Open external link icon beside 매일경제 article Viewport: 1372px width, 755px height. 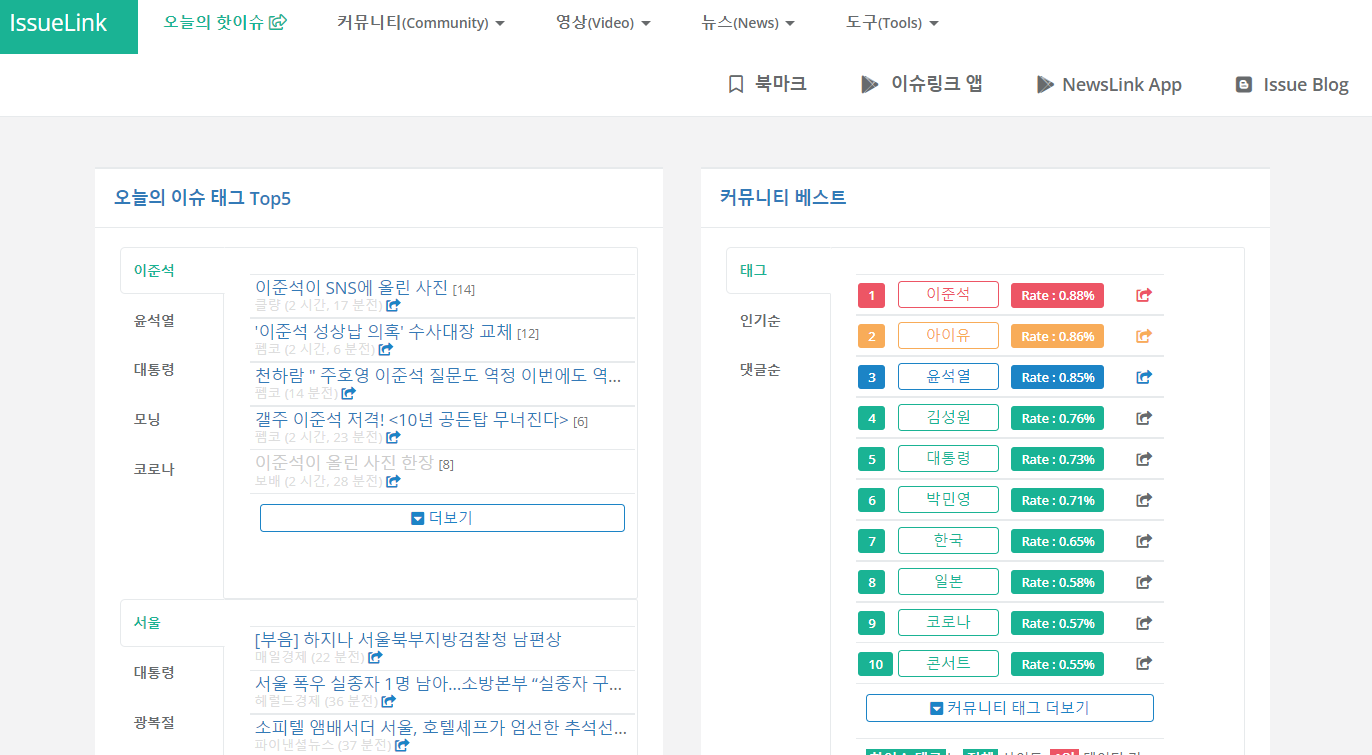[x=375, y=657]
